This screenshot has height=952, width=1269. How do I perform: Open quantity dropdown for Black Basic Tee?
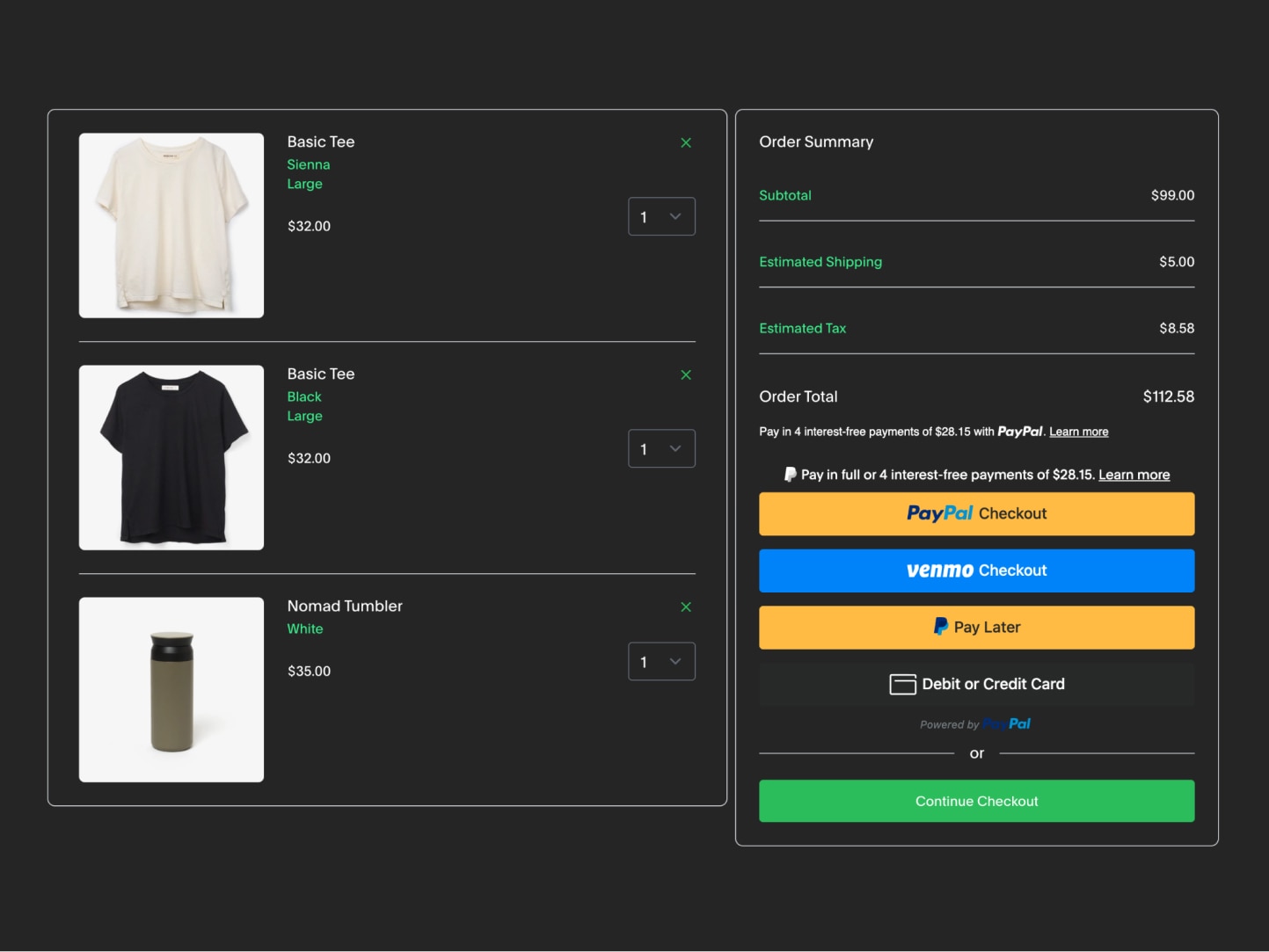click(x=661, y=448)
